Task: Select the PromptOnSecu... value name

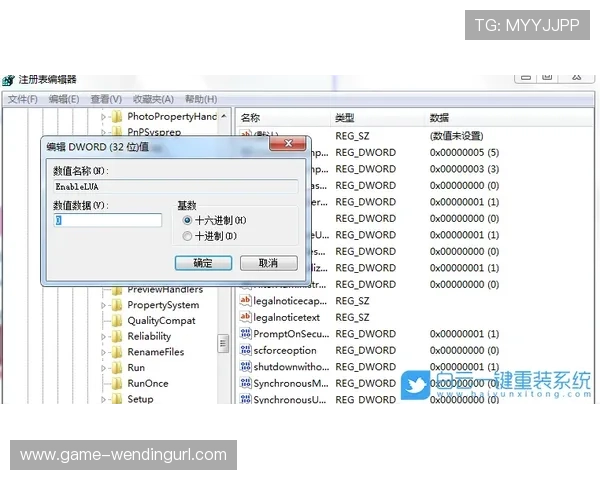Action: [x=291, y=334]
